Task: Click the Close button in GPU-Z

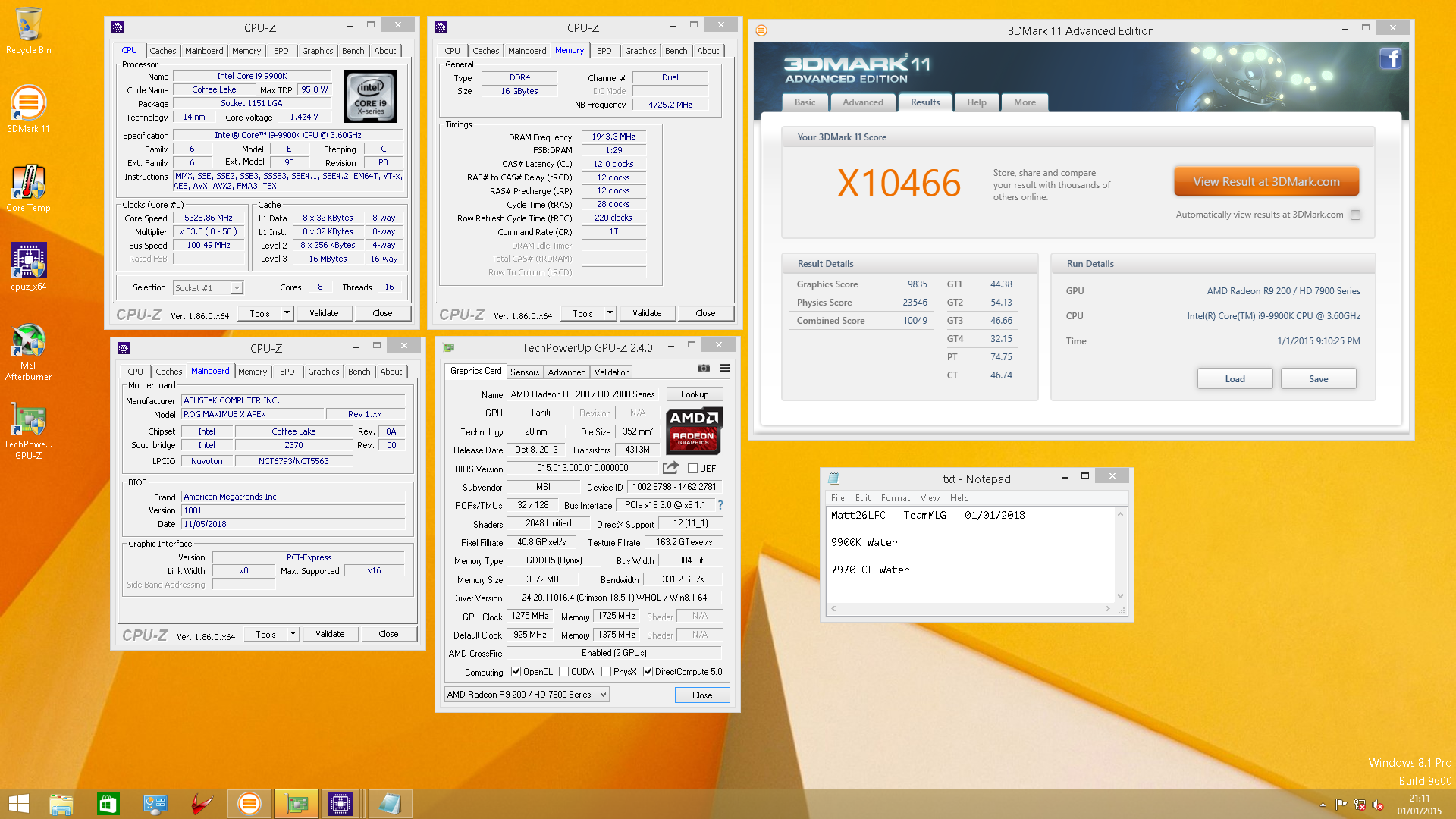Action: tap(702, 695)
